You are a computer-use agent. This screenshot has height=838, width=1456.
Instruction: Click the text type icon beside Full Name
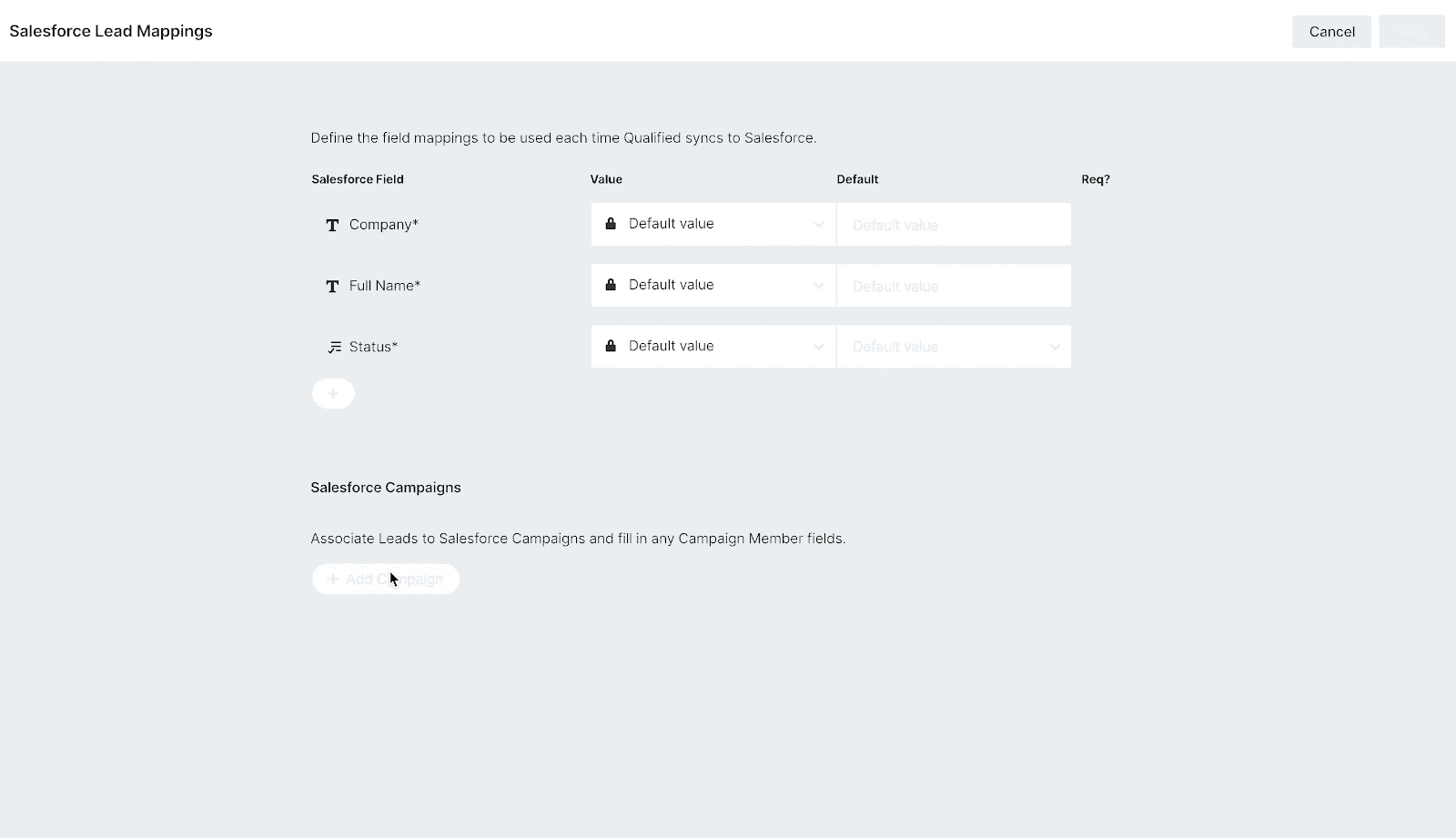point(331,286)
